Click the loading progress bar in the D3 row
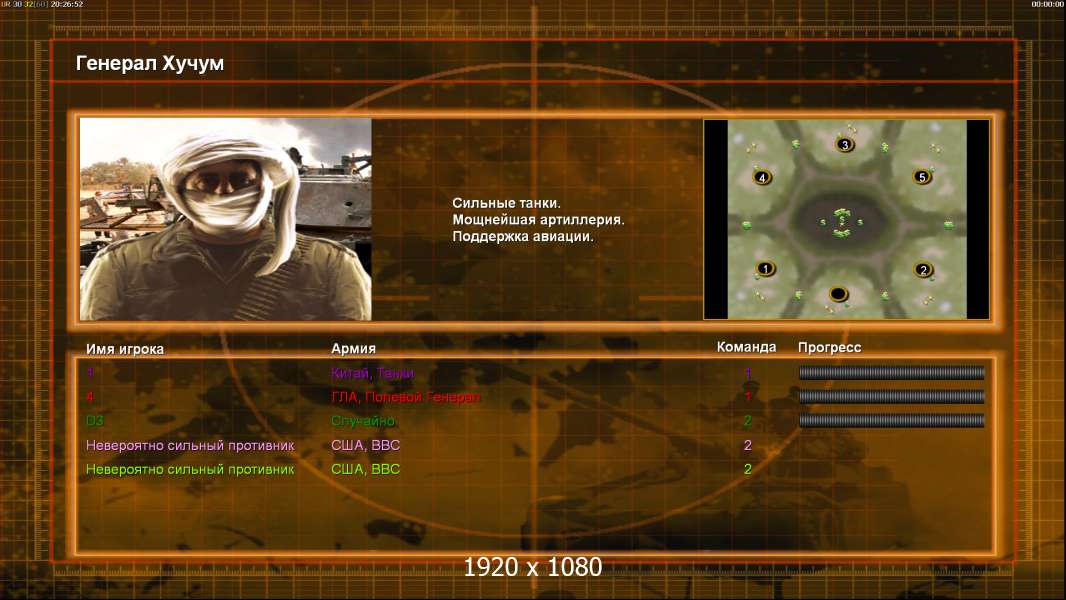1066x600 pixels. click(x=892, y=421)
